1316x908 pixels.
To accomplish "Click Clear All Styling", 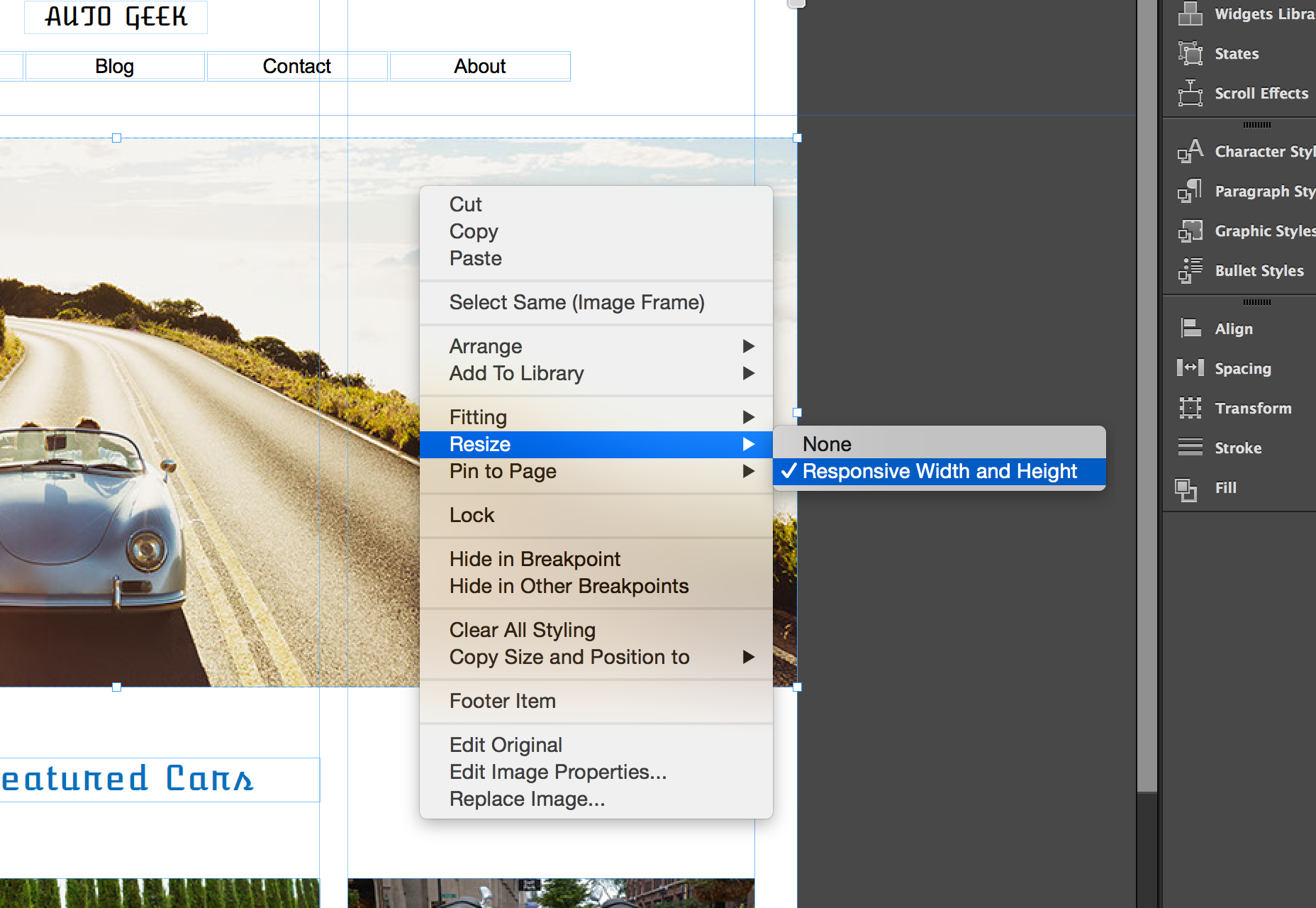I will (596, 630).
